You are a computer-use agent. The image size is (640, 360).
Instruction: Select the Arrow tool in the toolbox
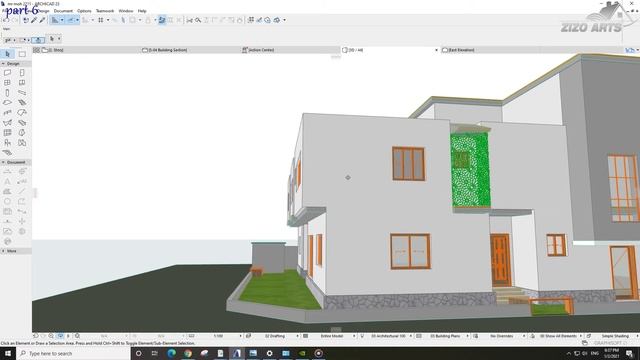[x=7, y=54]
